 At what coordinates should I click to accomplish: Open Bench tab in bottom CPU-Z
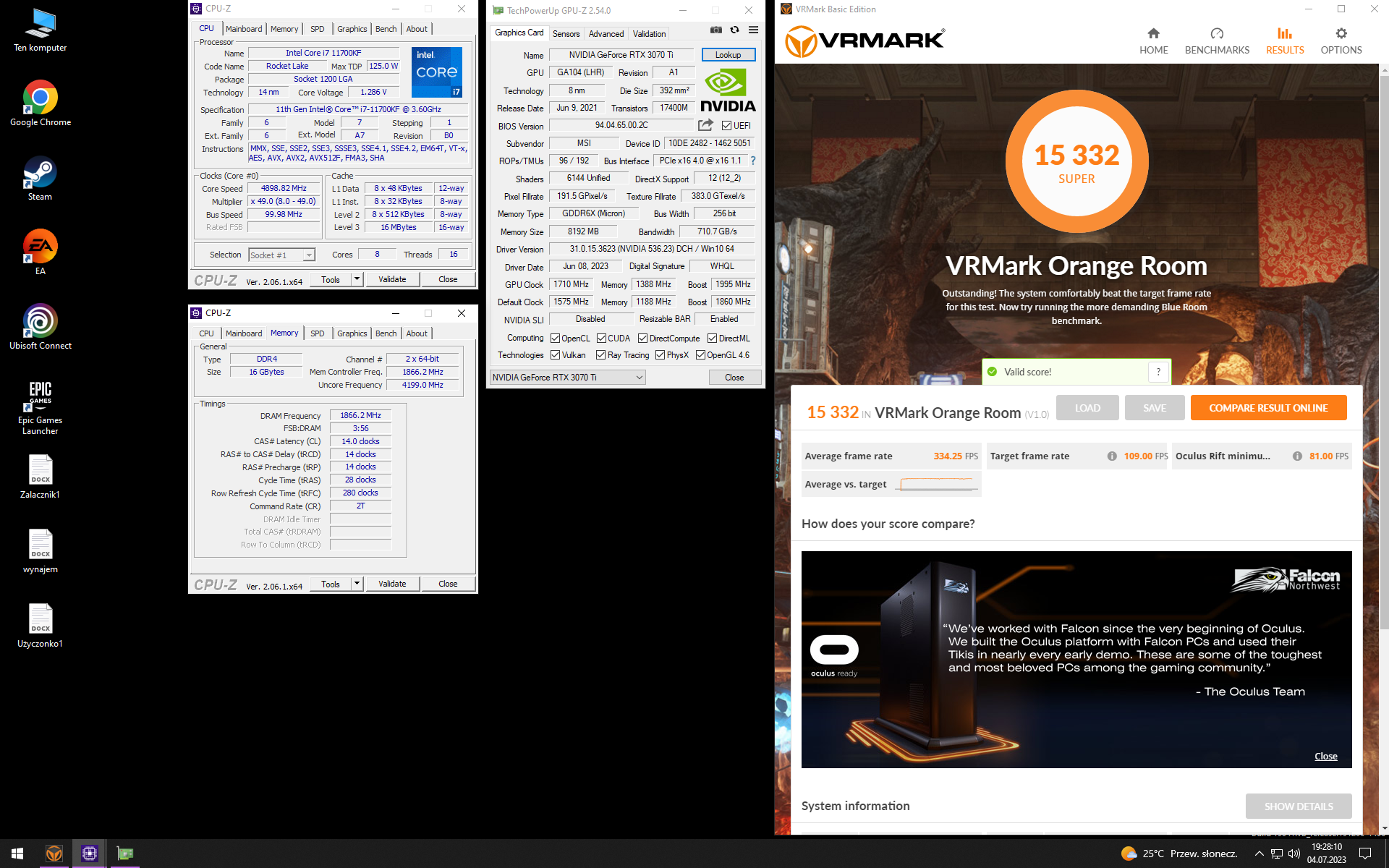click(x=386, y=333)
